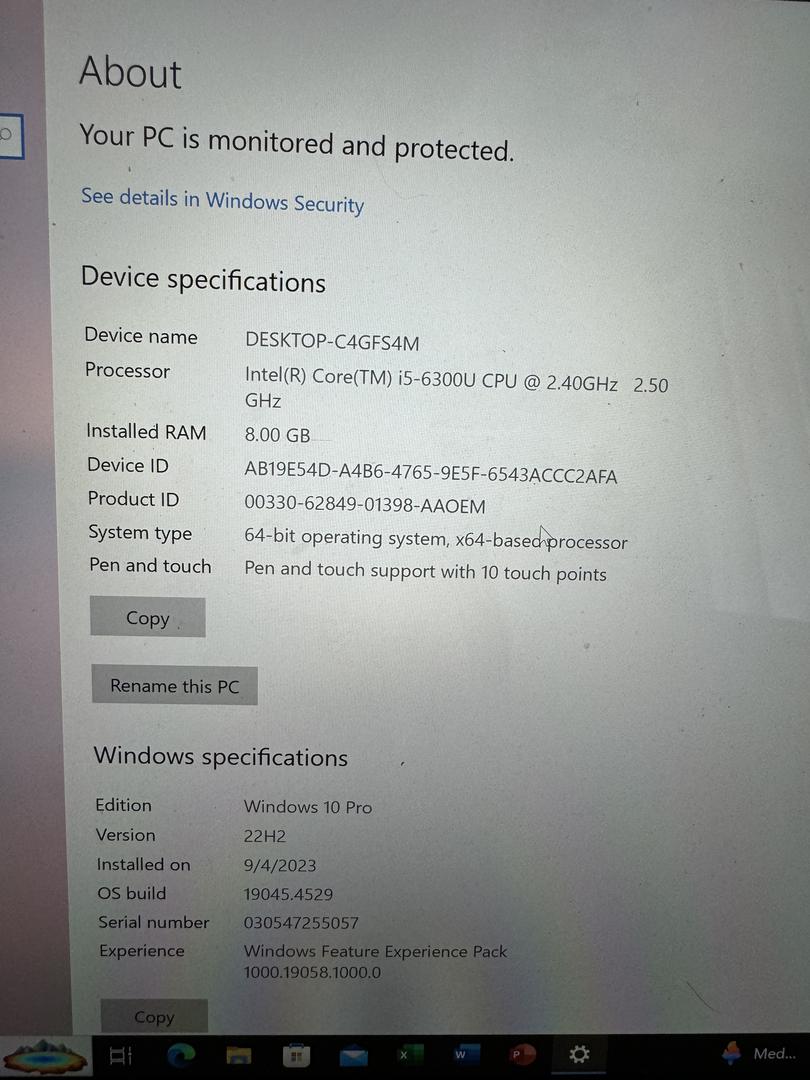The image size is (810, 1080).
Task: Launch Microsoft Edge from the taskbar
Action: point(182,1055)
